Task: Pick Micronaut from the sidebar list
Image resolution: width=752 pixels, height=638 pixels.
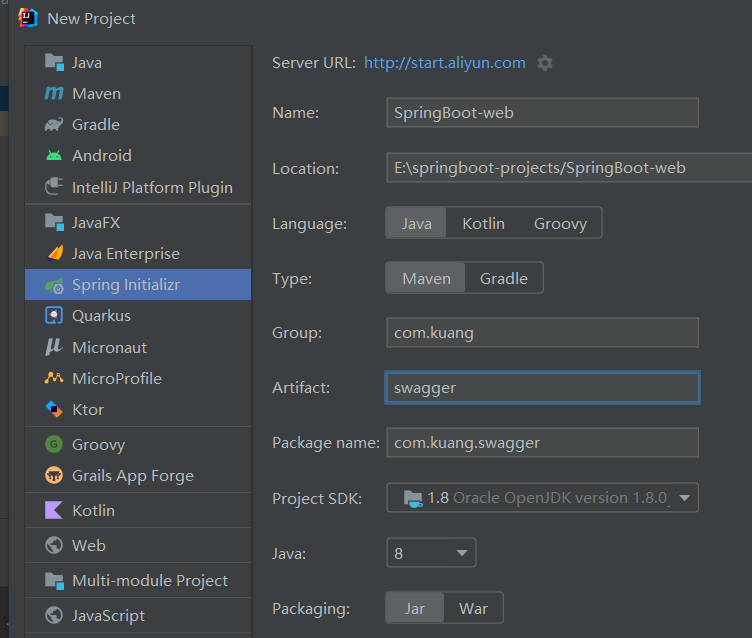Action: [138, 347]
